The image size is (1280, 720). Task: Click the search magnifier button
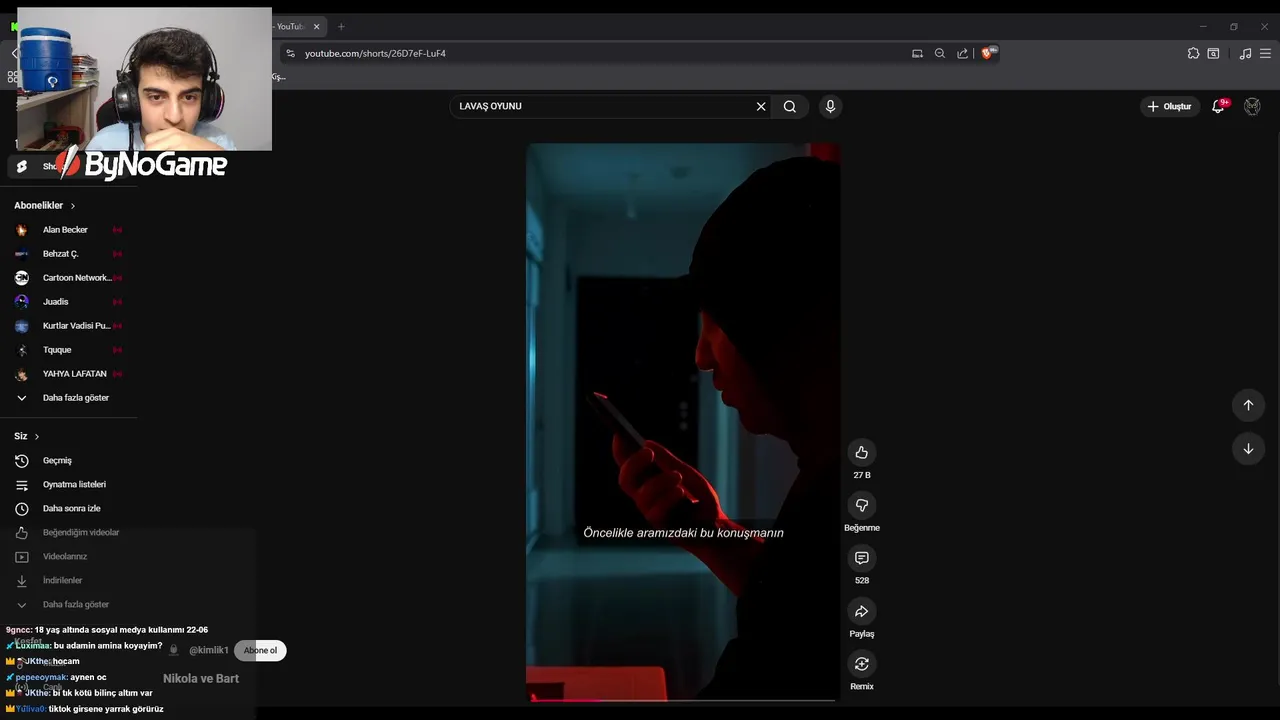(x=790, y=106)
